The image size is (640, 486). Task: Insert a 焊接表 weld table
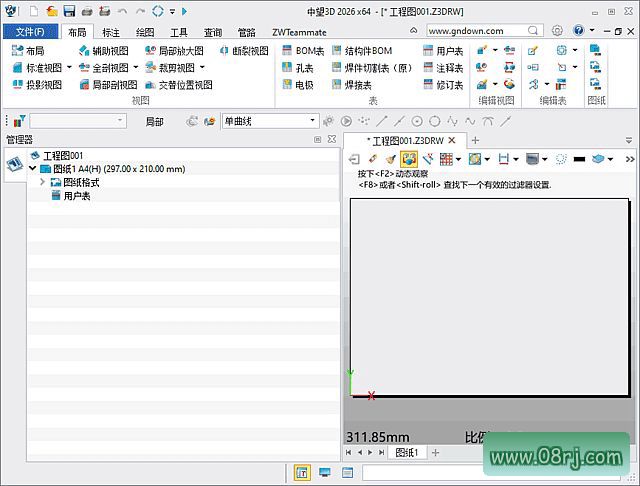click(x=352, y=84)
